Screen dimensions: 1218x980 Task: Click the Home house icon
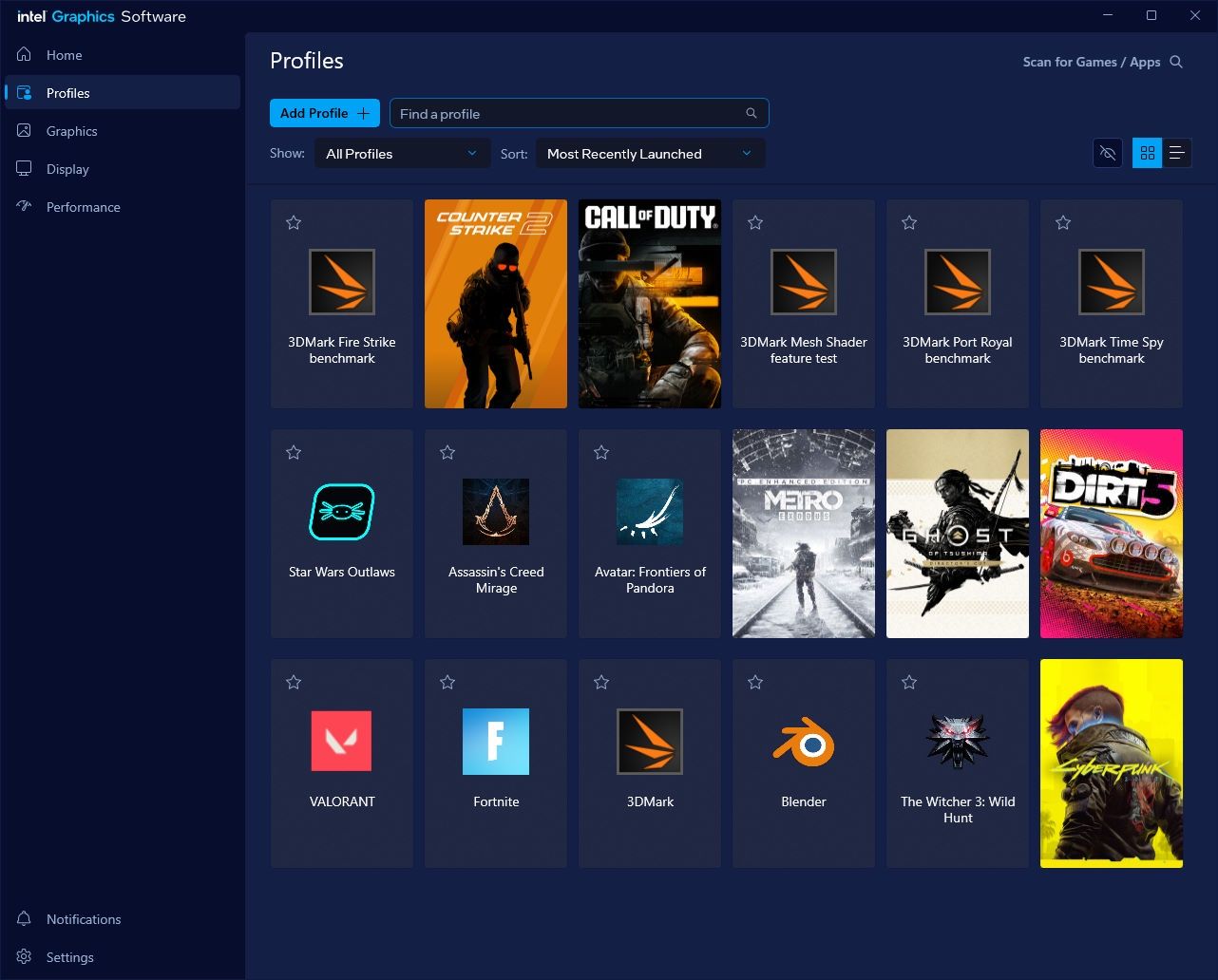(x=25, y=54)
